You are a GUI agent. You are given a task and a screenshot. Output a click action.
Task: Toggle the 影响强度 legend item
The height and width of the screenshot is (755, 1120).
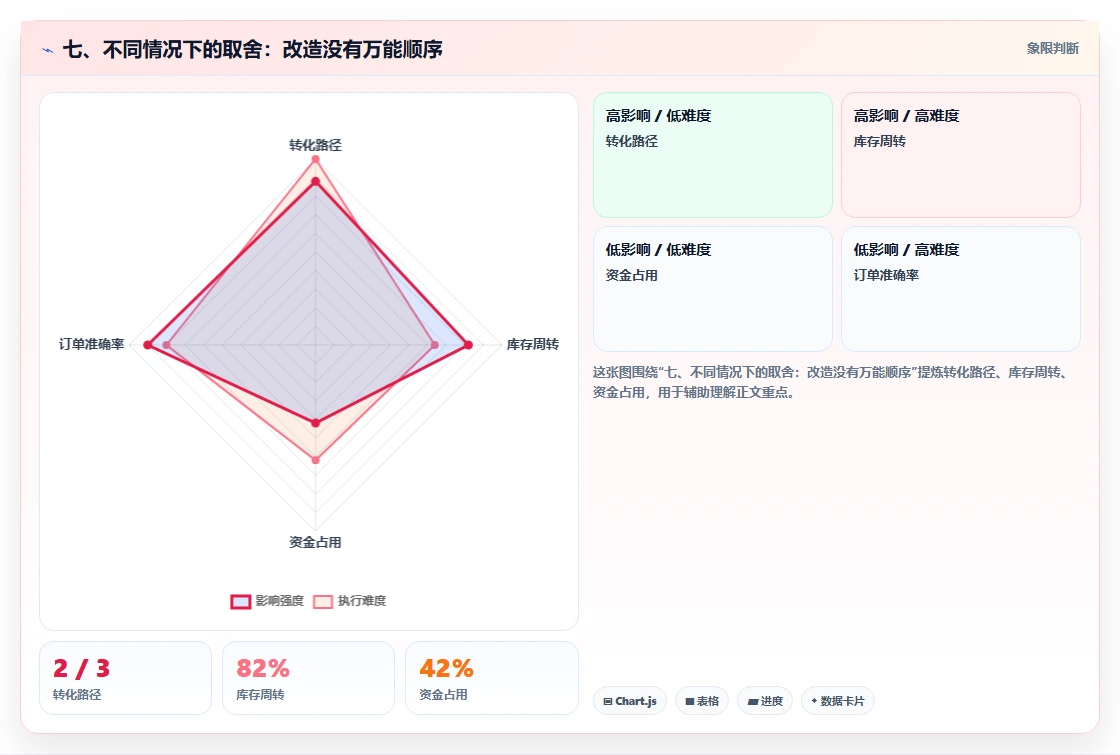tap(267, 601)
